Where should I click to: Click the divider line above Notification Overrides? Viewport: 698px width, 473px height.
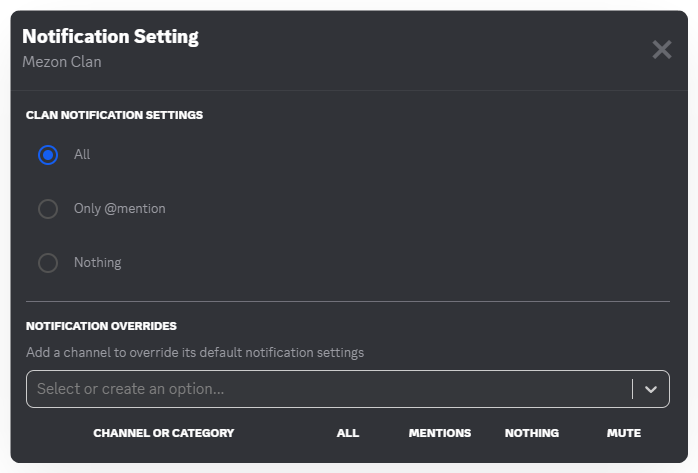pyautogui.click(x=348, y=301)
